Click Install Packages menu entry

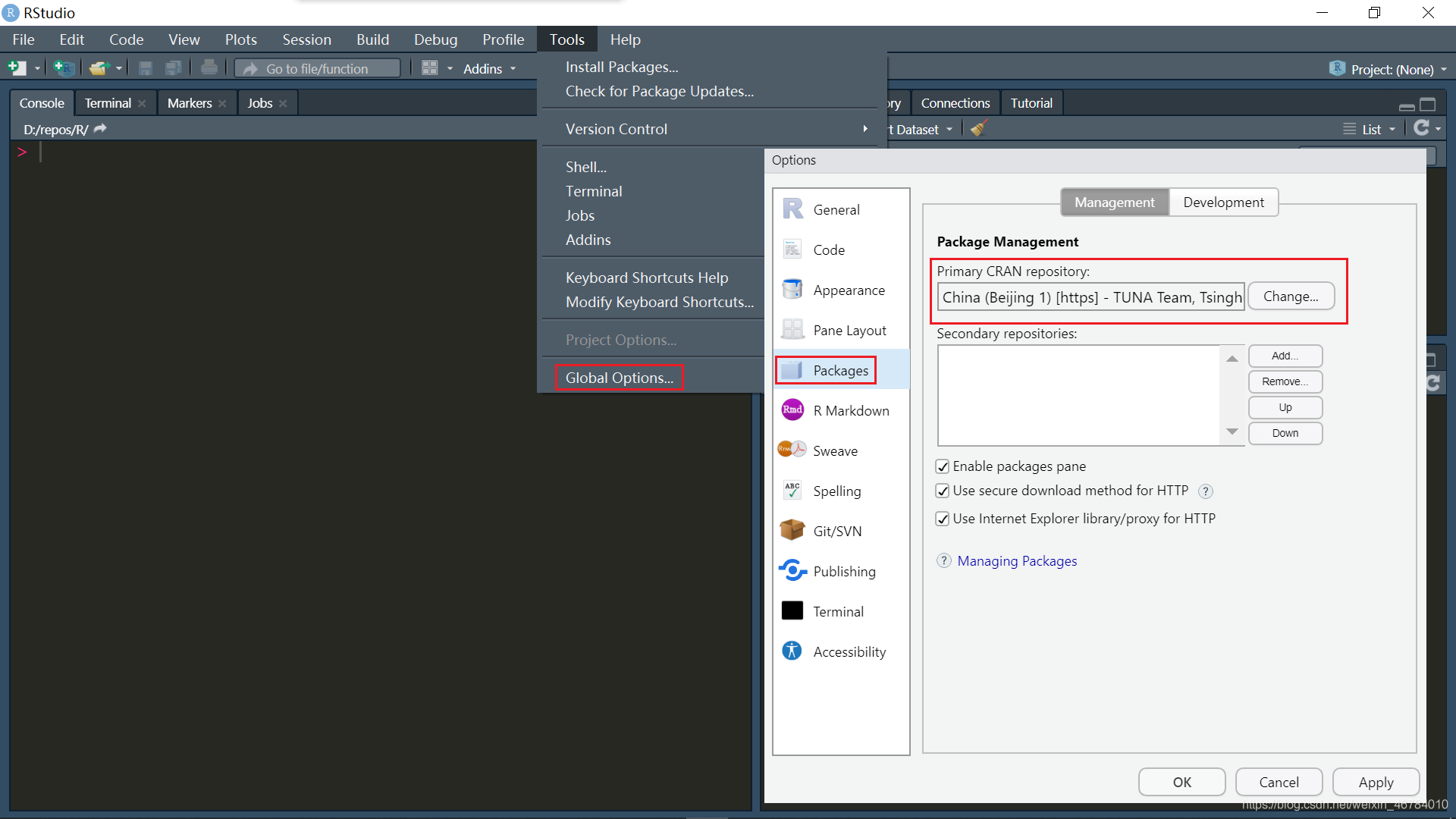click(621, 67)
